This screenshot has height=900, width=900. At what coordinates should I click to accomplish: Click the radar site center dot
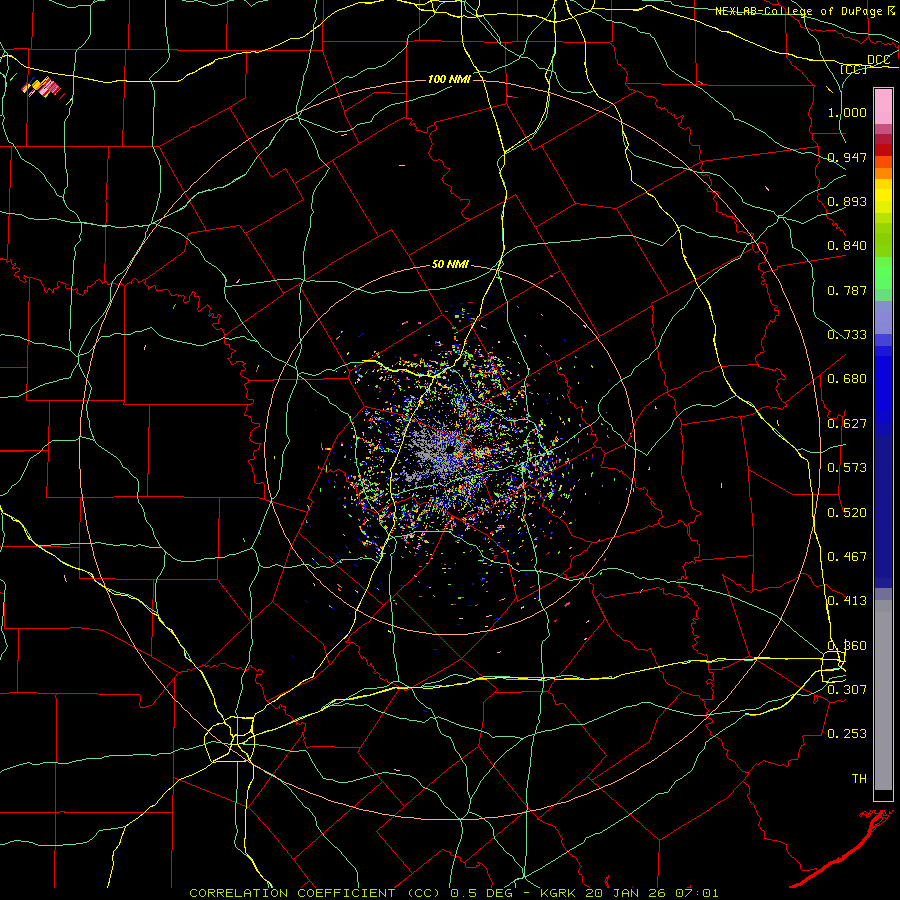[451, 449]
